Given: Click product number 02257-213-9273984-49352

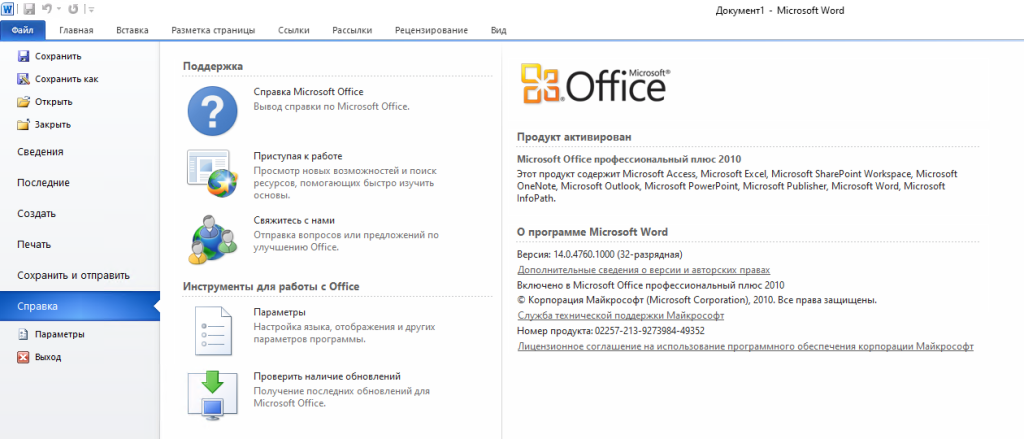Looking at the screenshot, I should click(x=650, y=331).
